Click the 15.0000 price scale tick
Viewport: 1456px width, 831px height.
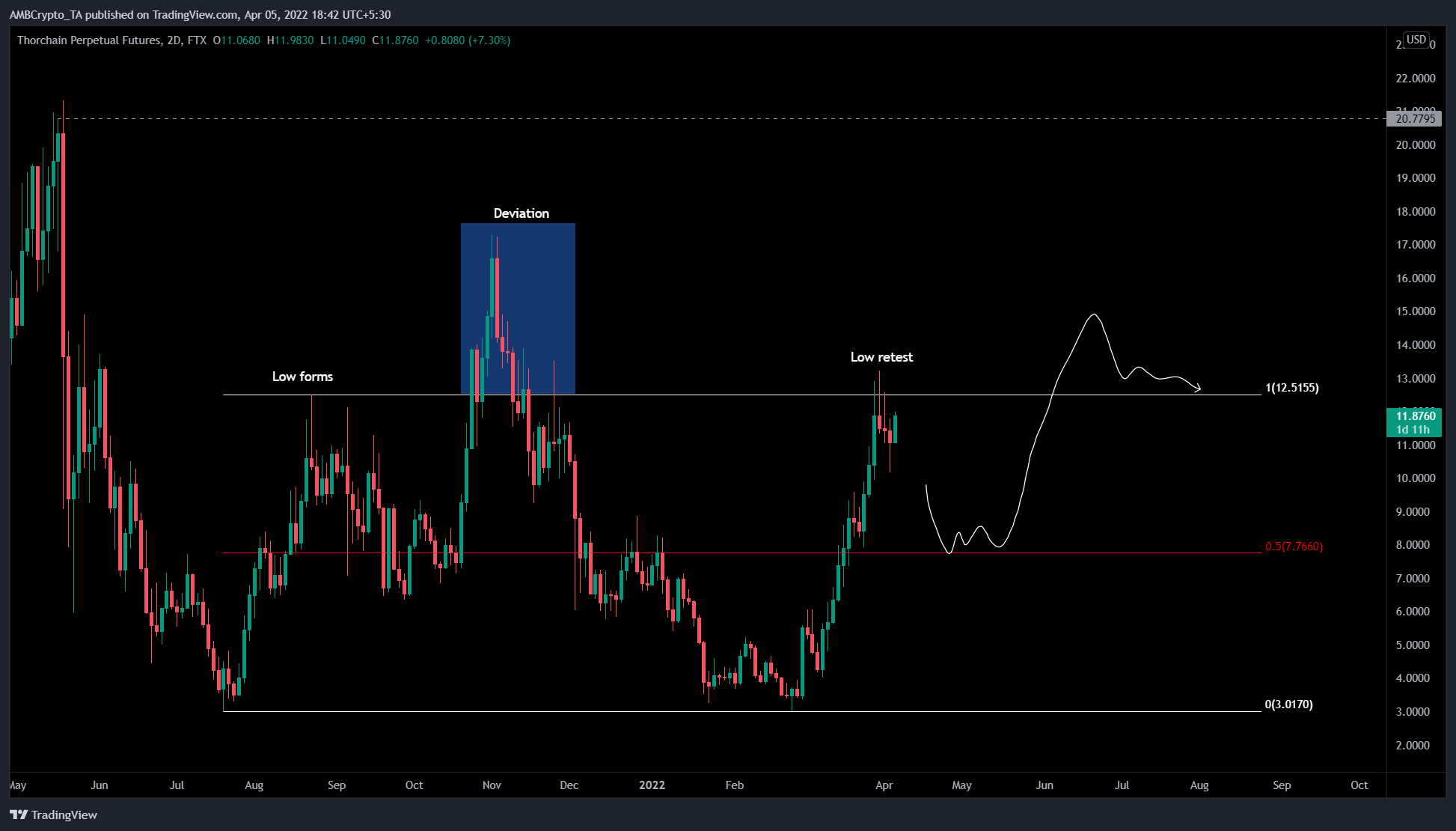(x=1416, y=311)
